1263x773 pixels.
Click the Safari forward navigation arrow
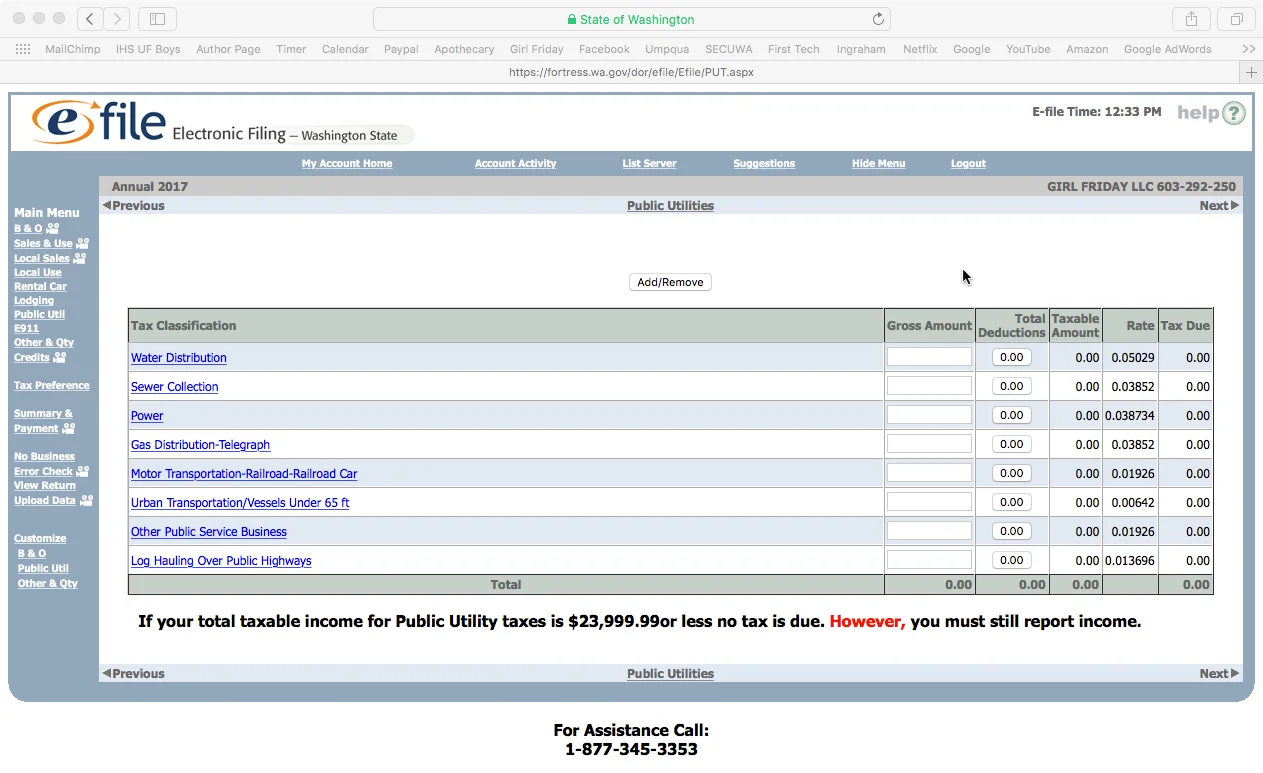point(117,19)
